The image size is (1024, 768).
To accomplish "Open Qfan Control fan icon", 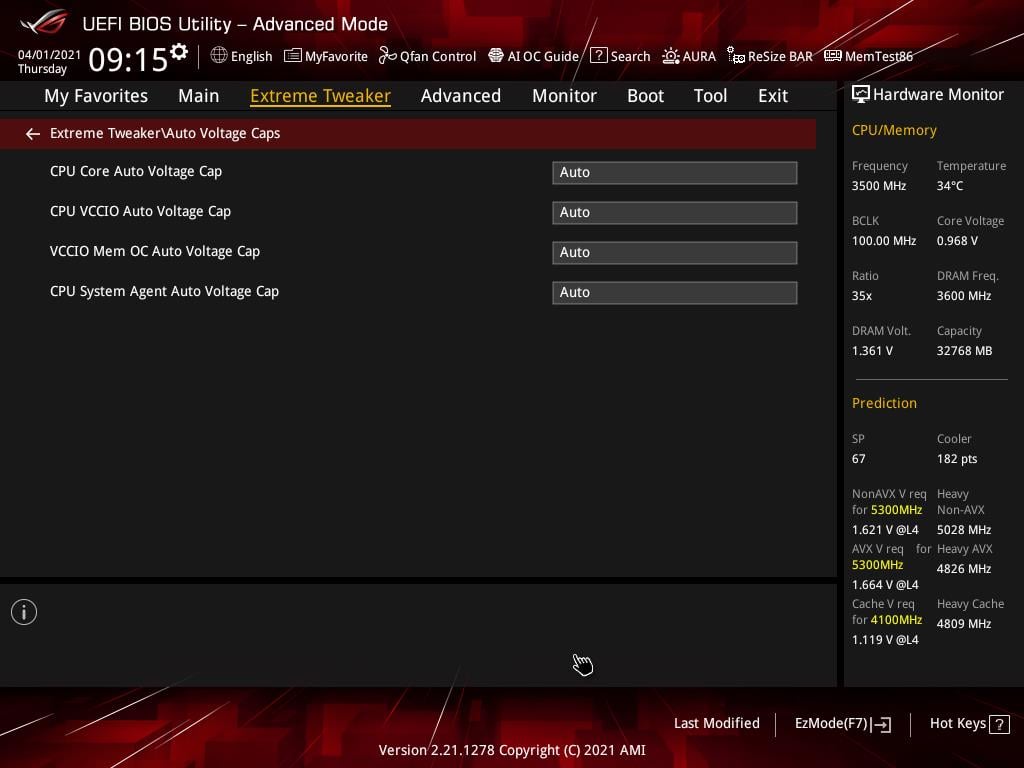I will click(387, 56).
